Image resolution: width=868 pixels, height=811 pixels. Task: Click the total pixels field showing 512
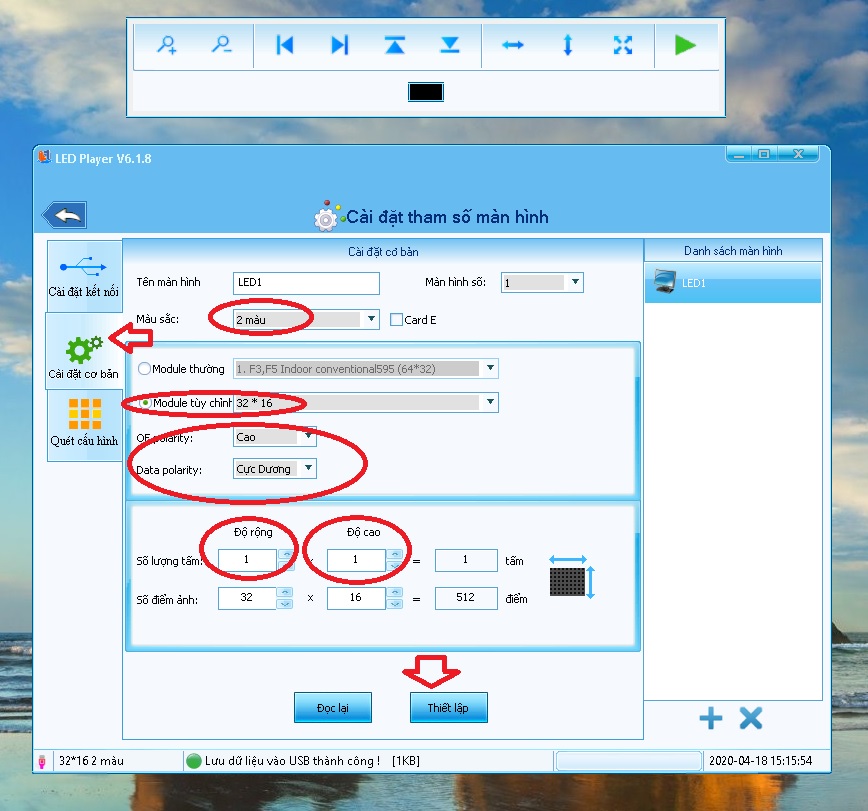(466, 598)
